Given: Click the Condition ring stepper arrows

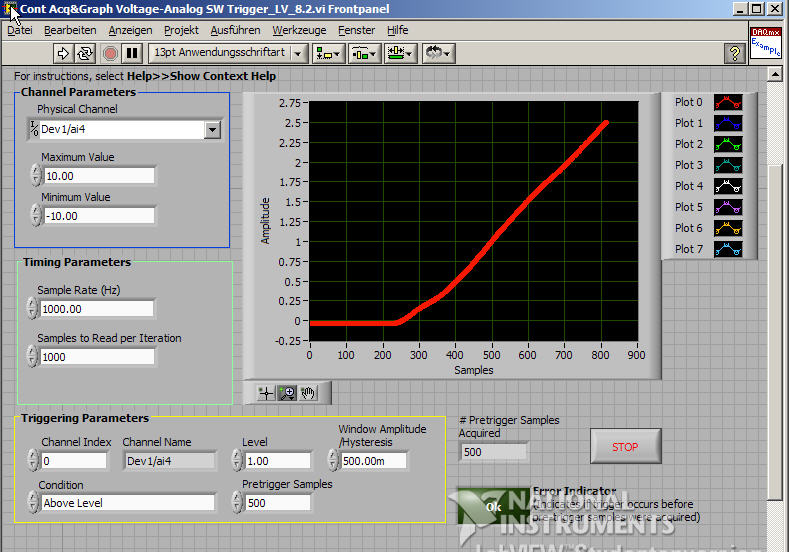Looking at the screenshot, I should click(x=34, y=502).
